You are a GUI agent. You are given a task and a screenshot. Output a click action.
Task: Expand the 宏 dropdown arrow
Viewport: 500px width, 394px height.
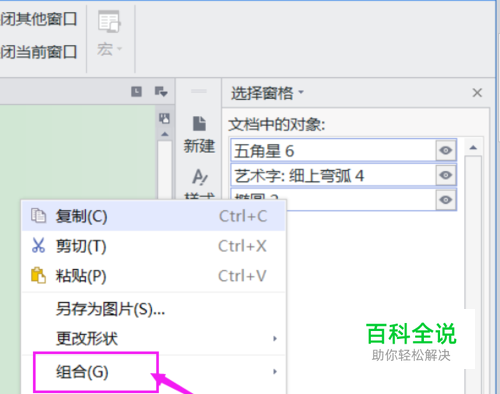point(120,49)
